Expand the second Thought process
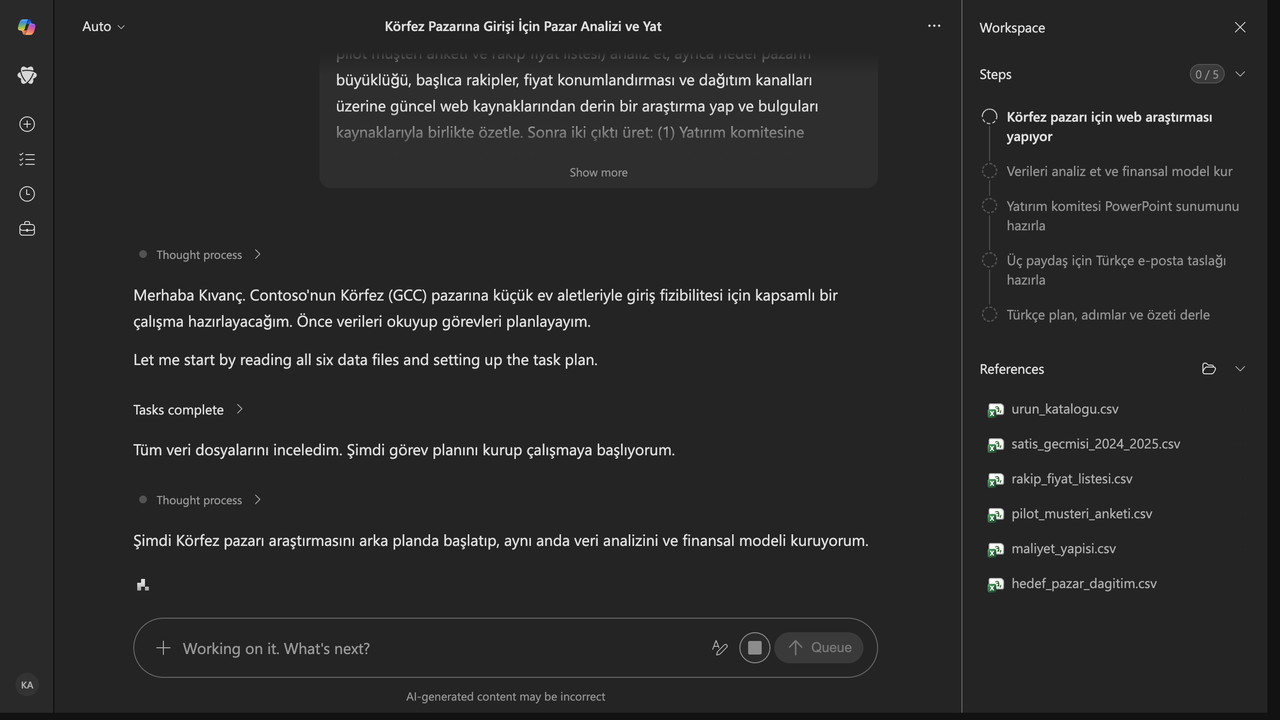The height and width of the screenshot is (720, 1280). [x=200, y=500]
